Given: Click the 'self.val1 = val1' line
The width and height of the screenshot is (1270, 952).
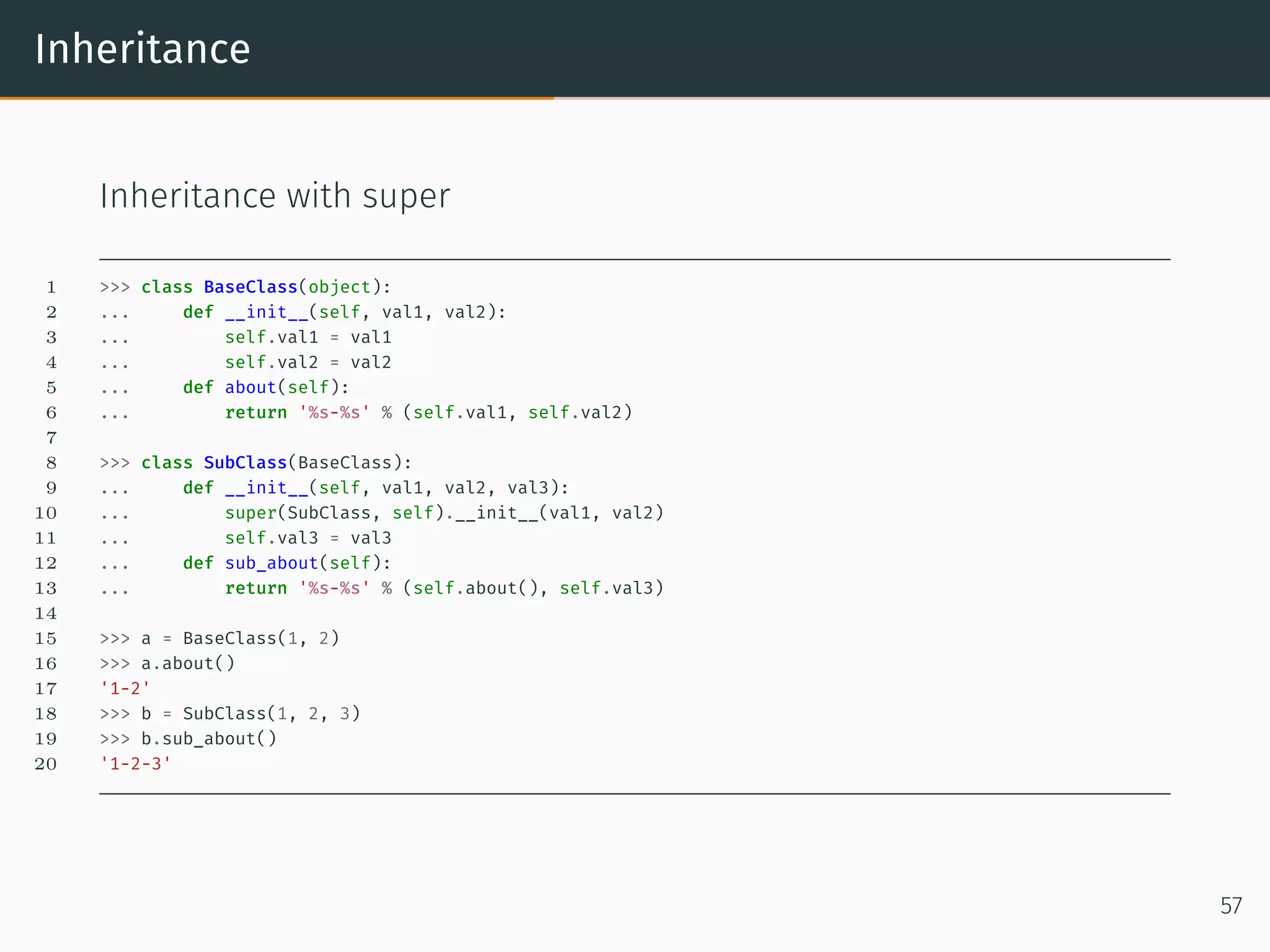Looking at the screenshot, I should [x=246, y=337].
